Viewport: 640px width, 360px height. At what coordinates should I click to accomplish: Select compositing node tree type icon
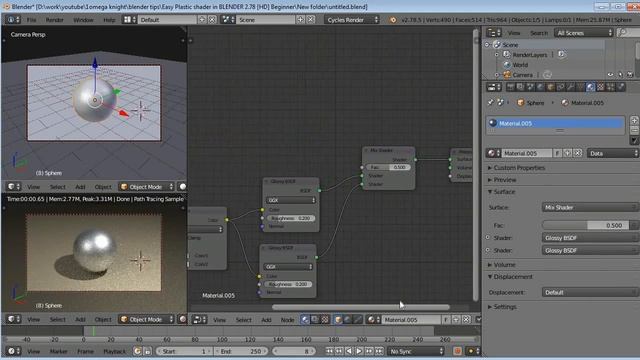click(x=315, y=320)
